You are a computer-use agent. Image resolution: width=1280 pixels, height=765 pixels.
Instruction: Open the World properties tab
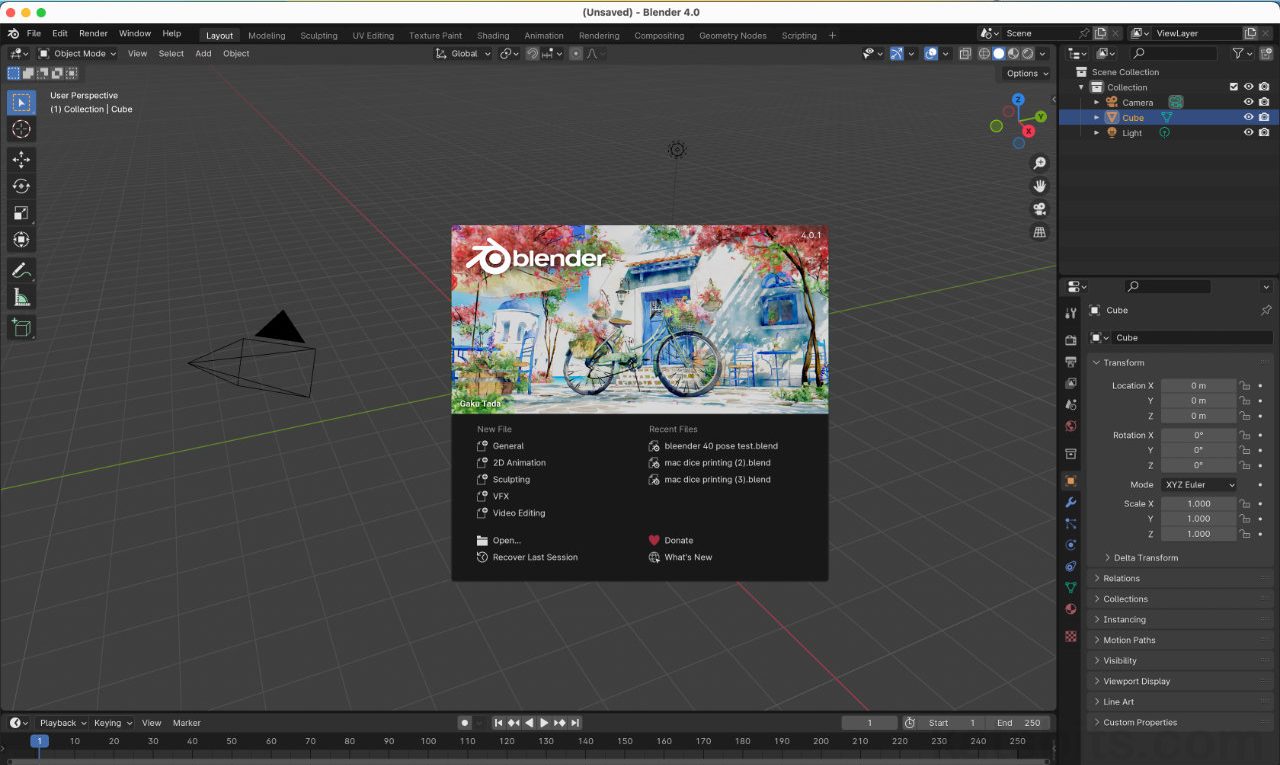pyautogui.click(x=1071, y=426)
